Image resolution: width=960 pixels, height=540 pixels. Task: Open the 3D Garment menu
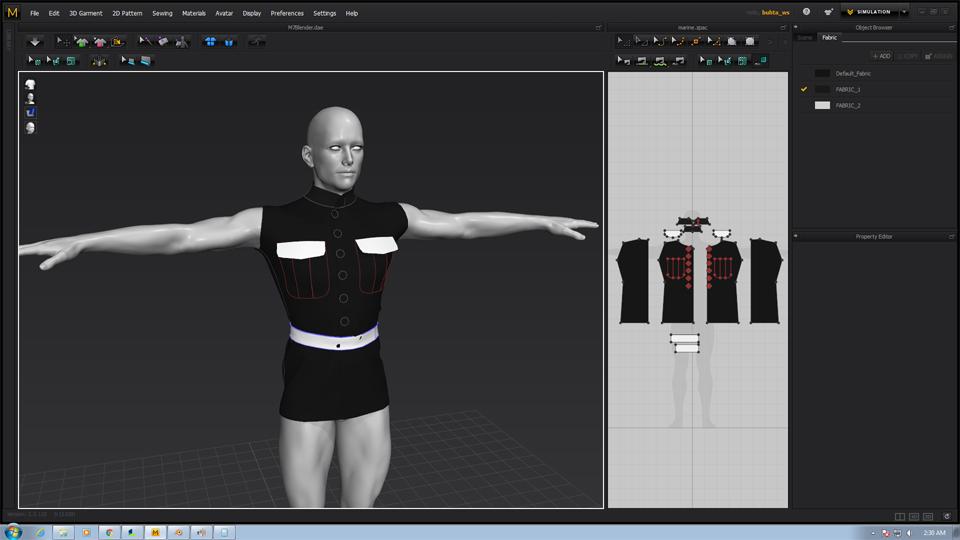tap(85, 13)
